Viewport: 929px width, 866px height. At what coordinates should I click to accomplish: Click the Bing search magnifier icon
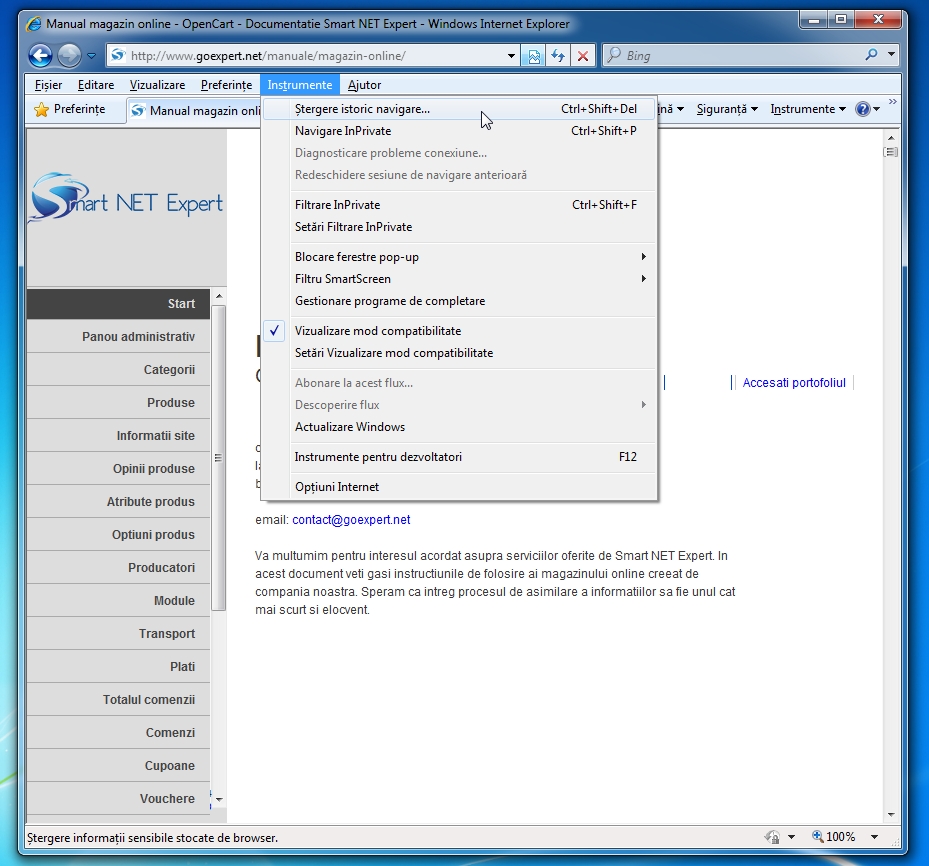pos(871,56)
